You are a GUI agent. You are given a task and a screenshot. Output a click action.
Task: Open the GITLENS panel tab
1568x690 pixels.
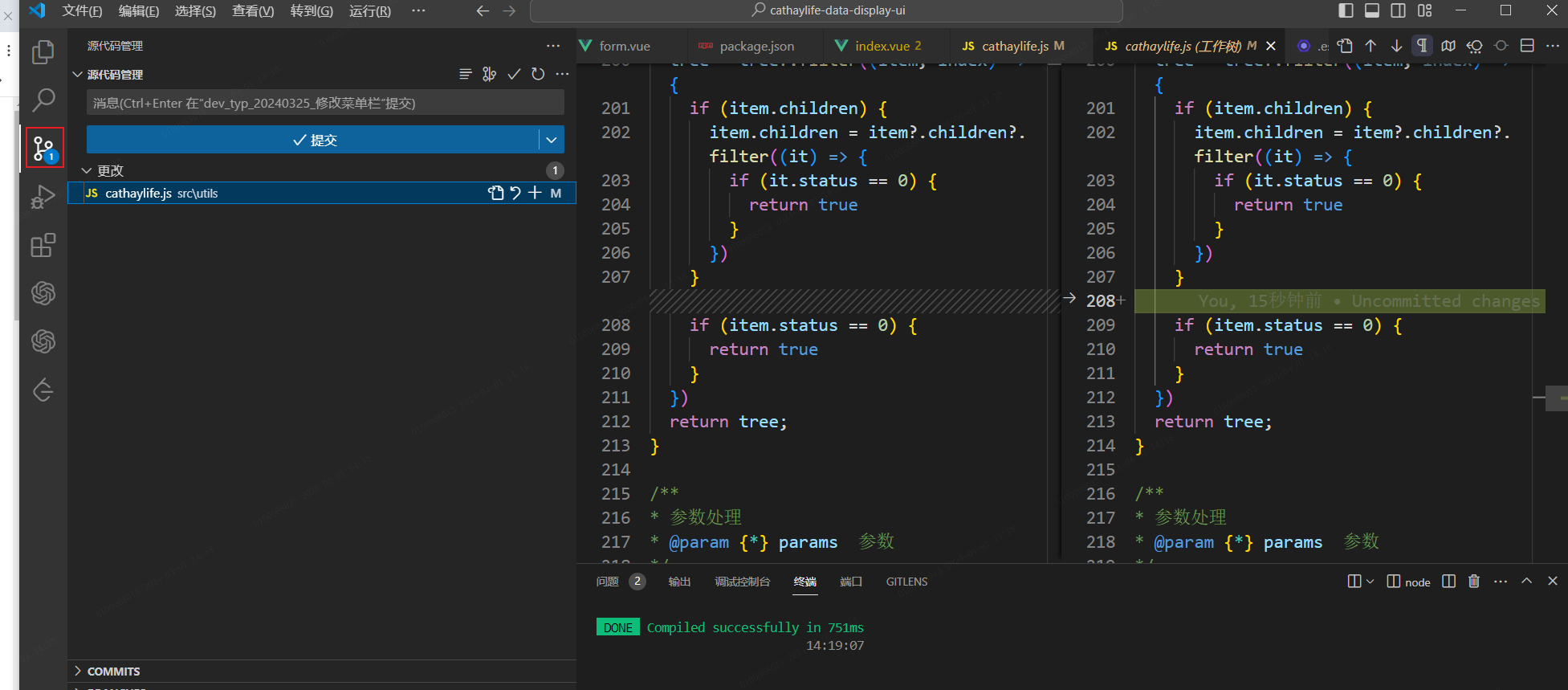pos(906,581)
